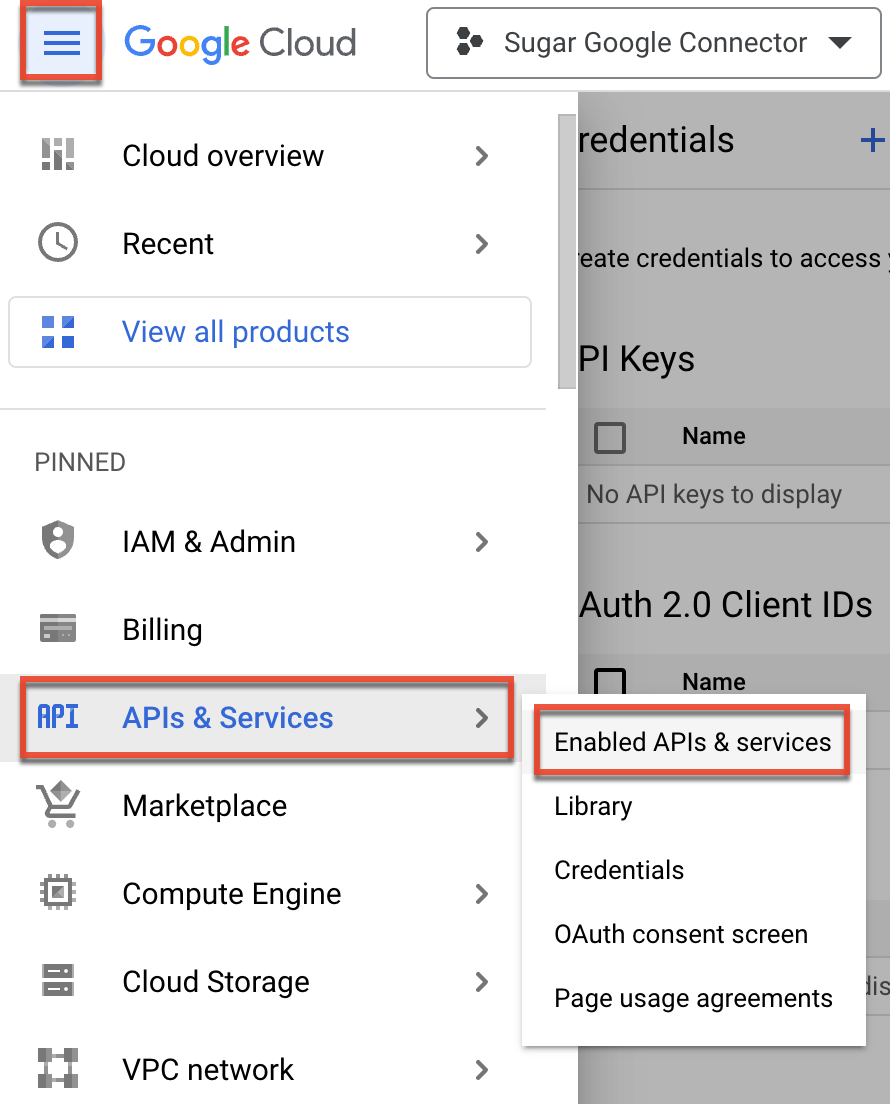The width and height of the screenshot is (890, 1104).
Task: Select the Compute Engine chip icon
Action: point(57,893)
